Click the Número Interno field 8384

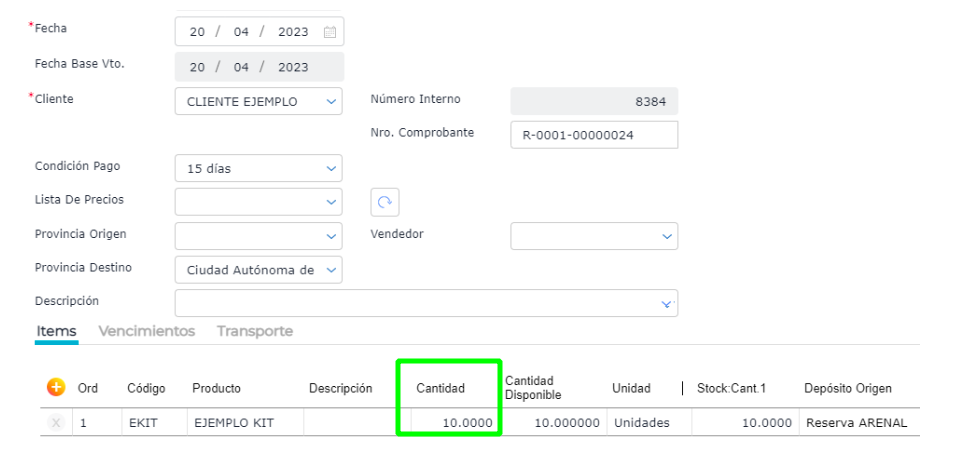[x=594, y=101]
